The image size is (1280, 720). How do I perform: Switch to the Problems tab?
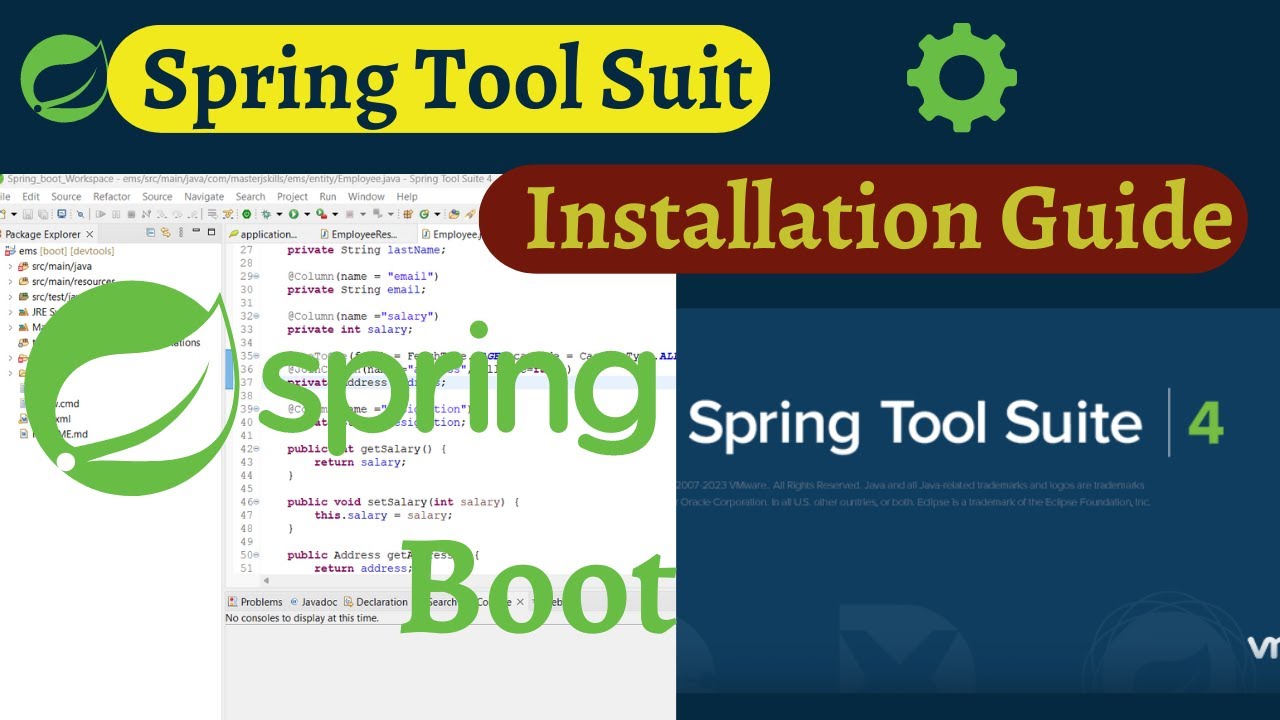(x=255, y=602)
